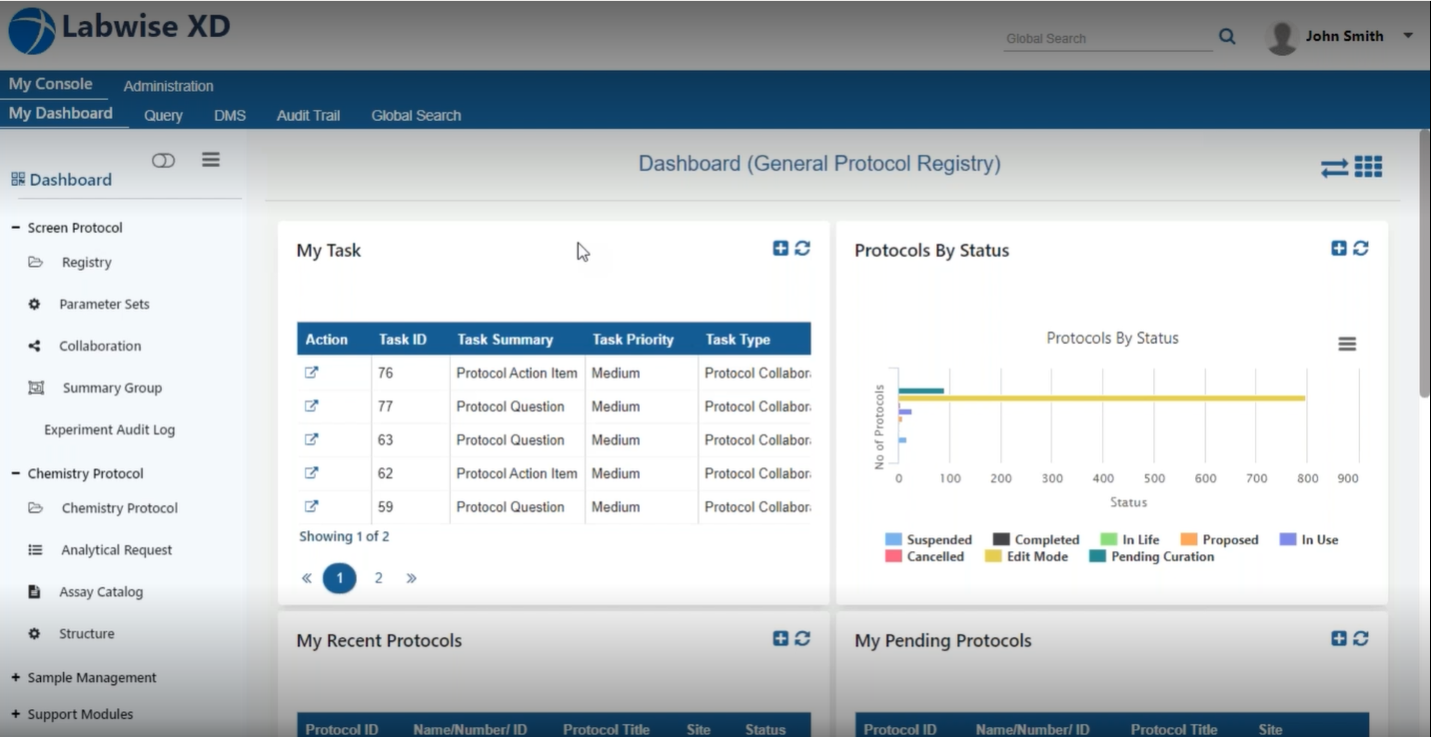
Task: Open the Assay Catalog document icon
Action: coord(33,592)
